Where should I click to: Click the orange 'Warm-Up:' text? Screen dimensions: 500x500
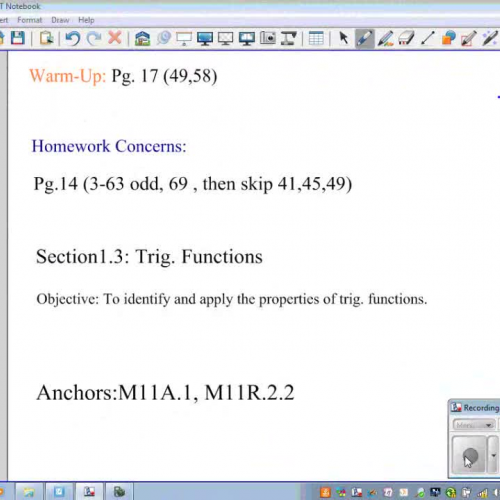point(68,76)
